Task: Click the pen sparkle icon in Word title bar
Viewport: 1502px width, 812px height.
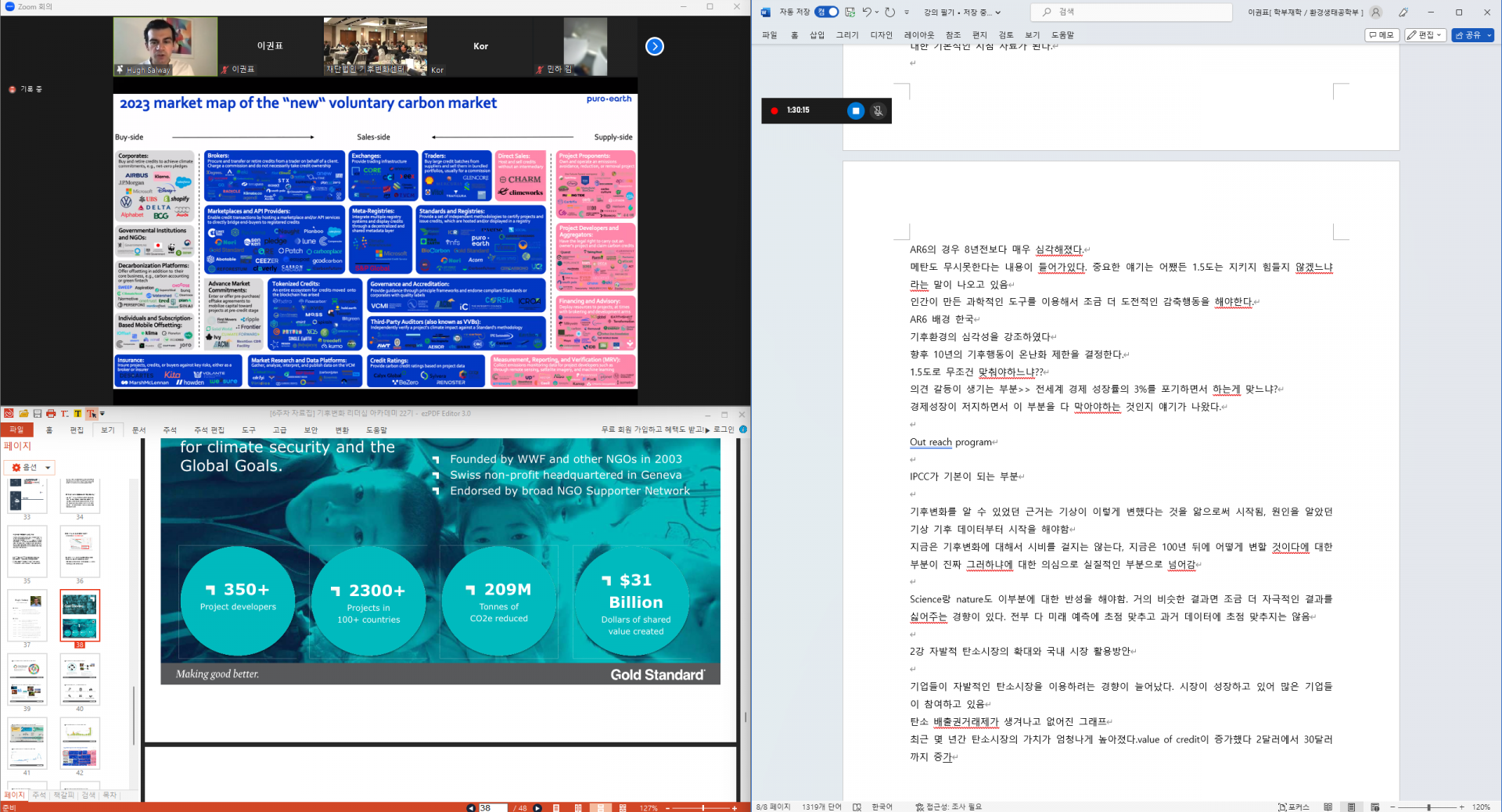Action: (1403, 12)
